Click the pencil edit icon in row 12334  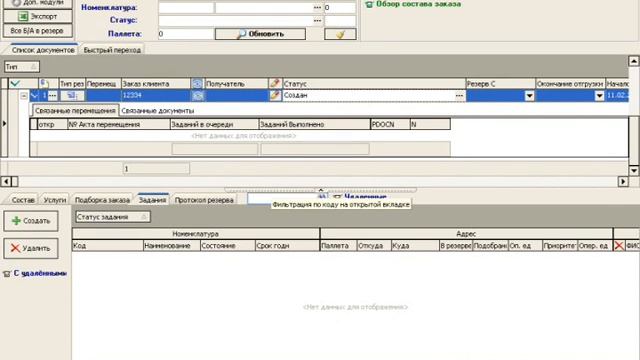pyautogui.click(x=275, y=96)
